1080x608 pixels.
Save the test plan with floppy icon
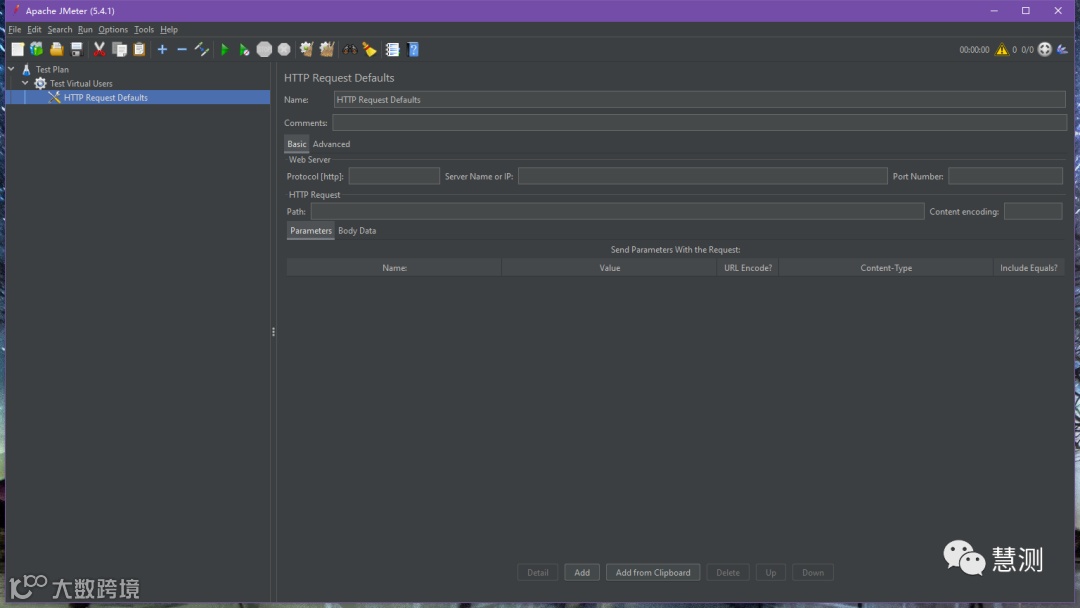click(x=76, y=49)
